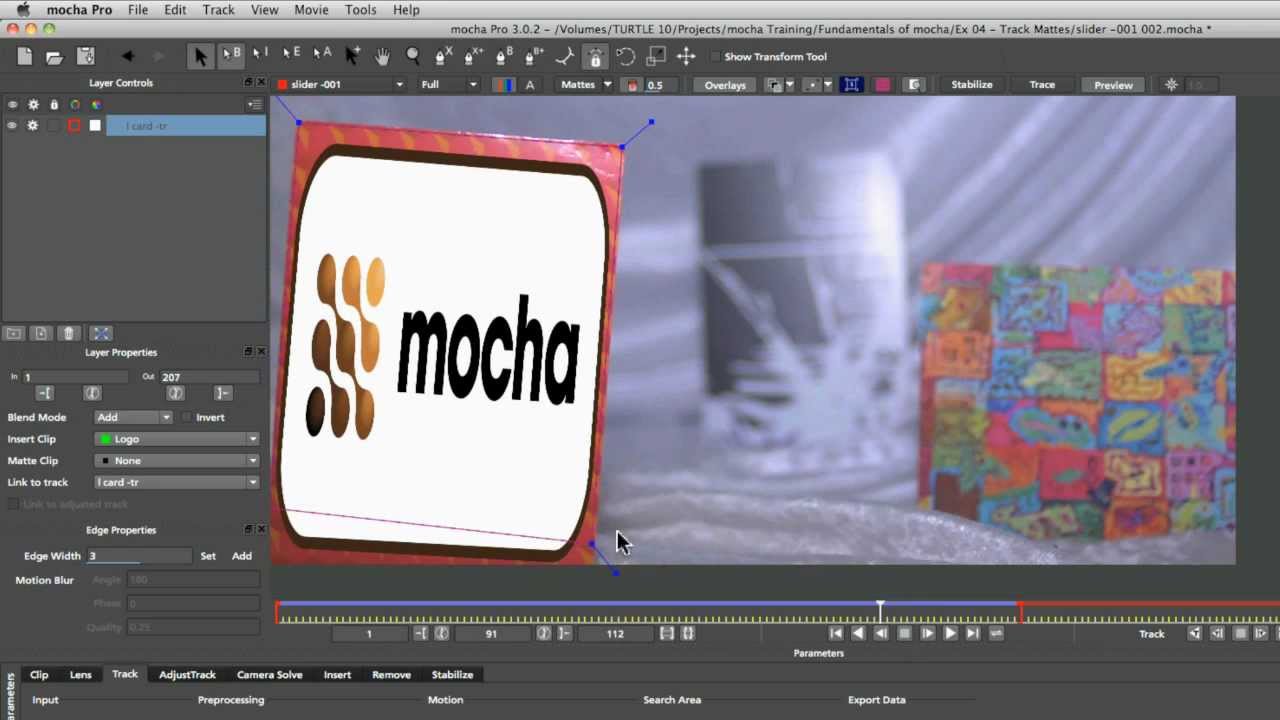1280x720 pixels.
Task: Select the pick Inner (I) tool
Action: [260, 55]
